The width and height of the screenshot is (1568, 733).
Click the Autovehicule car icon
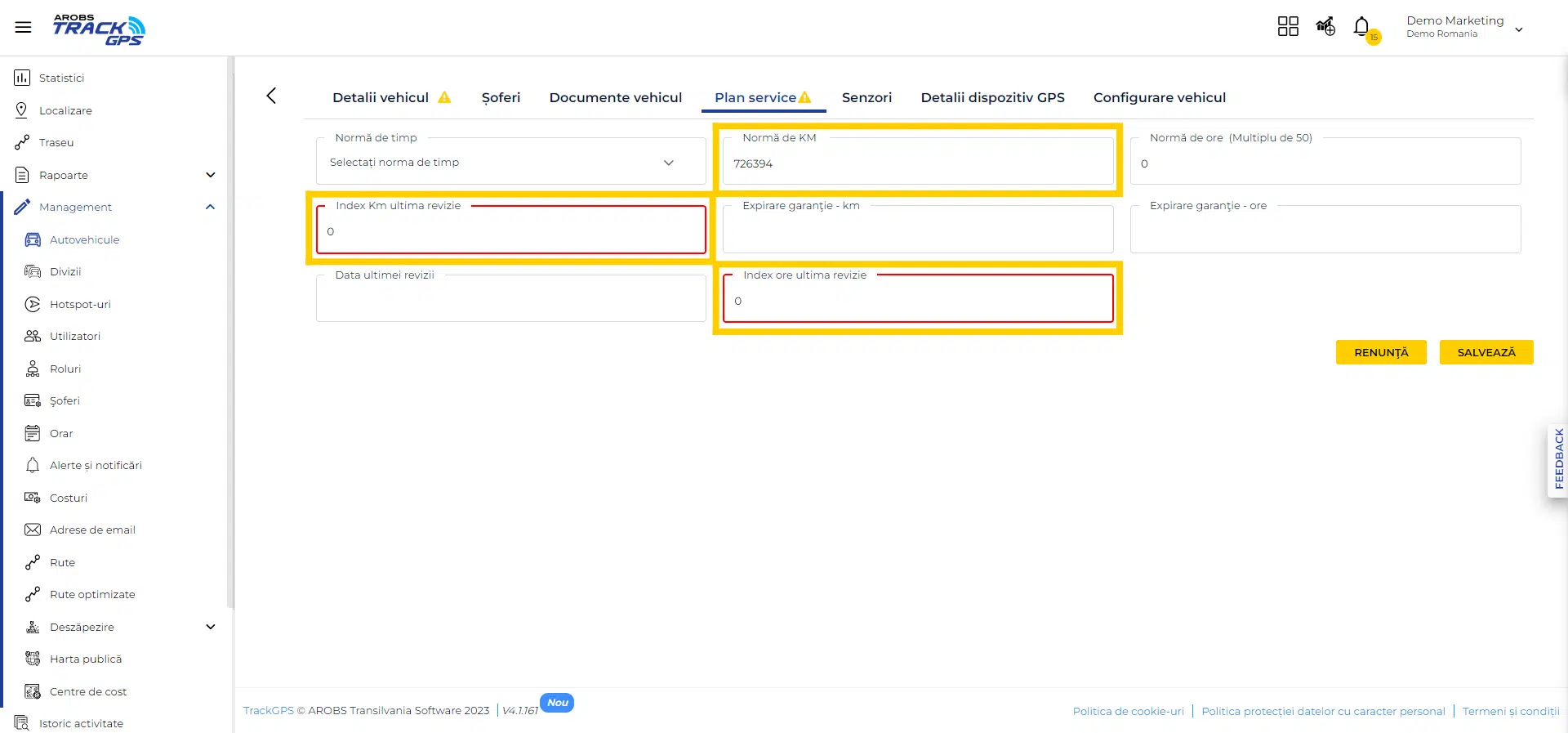(33, 239)
